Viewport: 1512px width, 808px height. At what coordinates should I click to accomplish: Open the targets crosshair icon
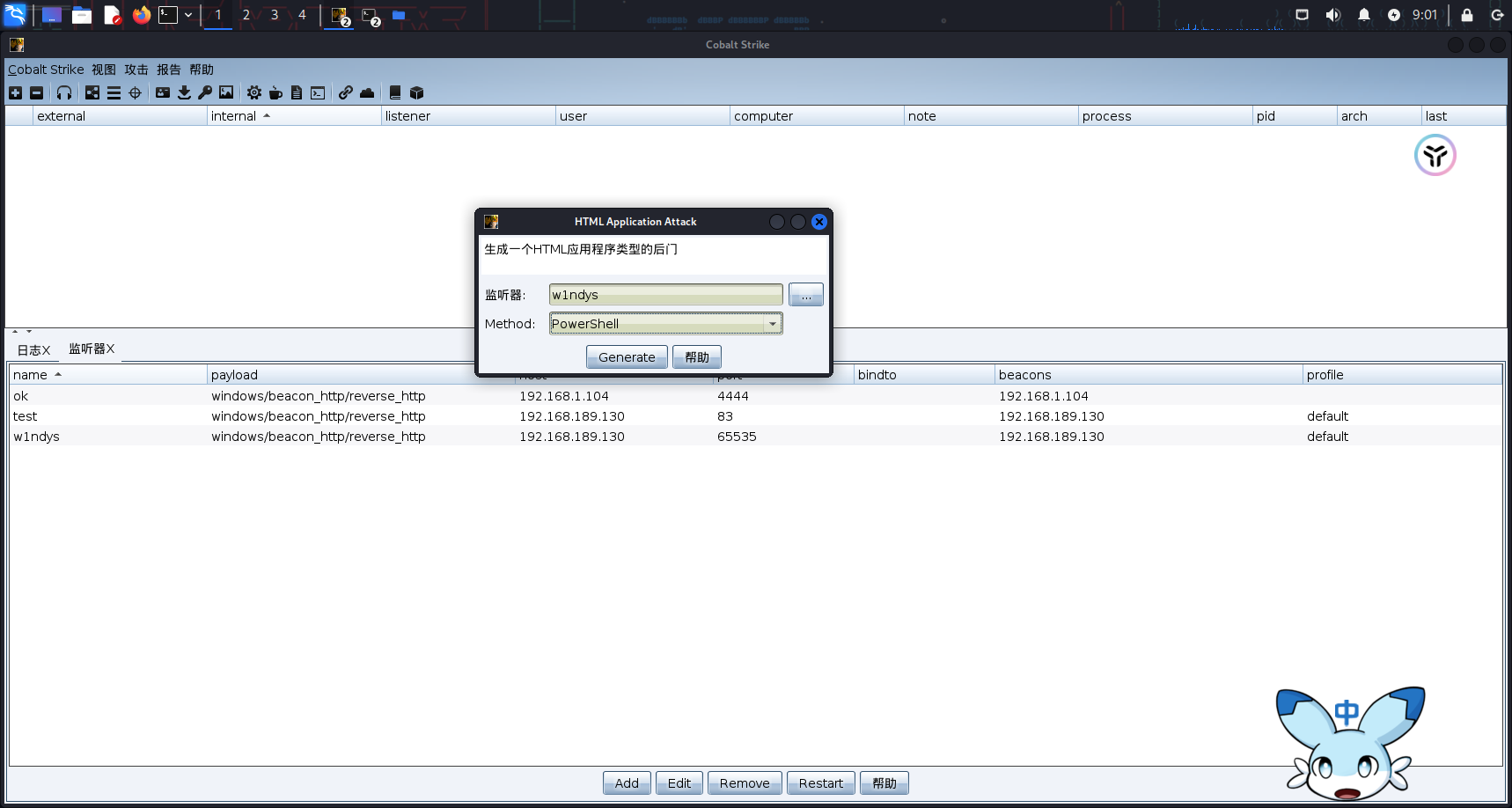(135, 92)
